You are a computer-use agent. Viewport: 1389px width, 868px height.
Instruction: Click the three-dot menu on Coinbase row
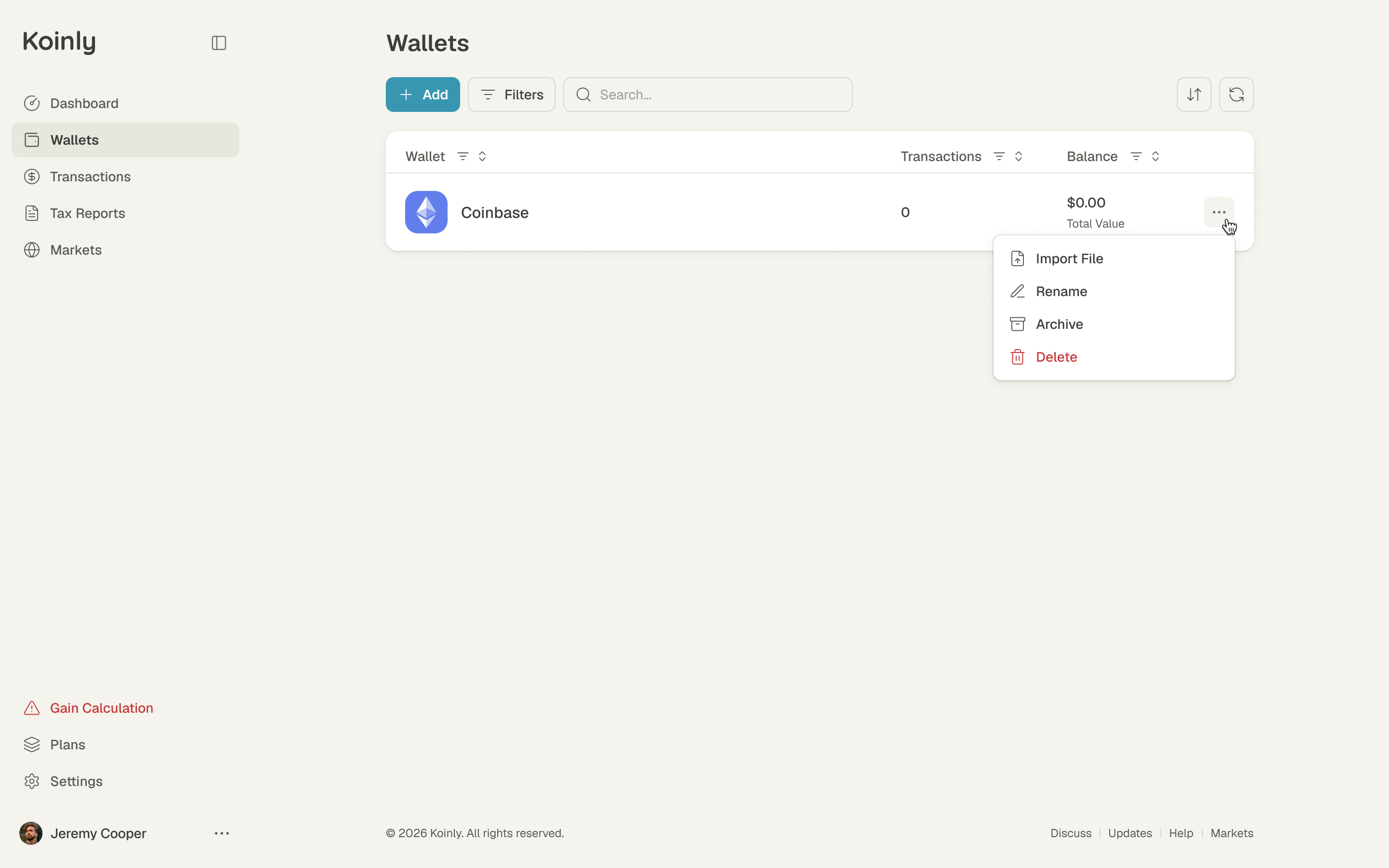(1219, 212)
